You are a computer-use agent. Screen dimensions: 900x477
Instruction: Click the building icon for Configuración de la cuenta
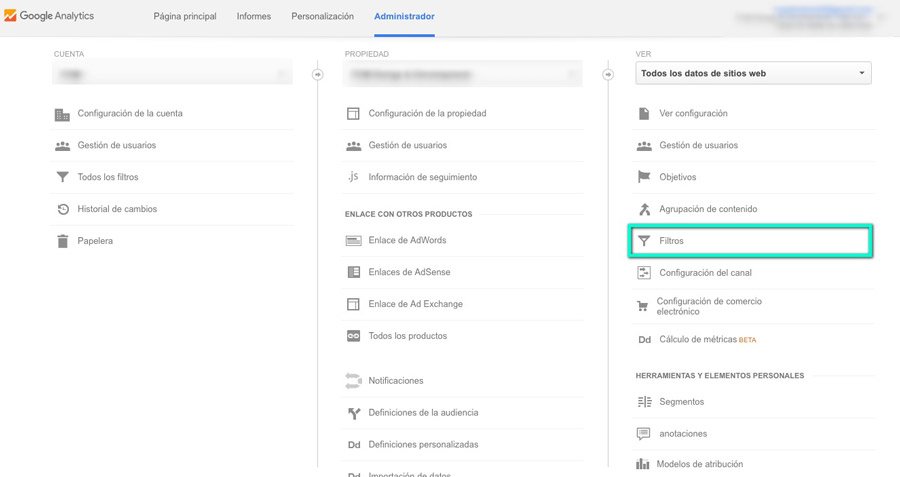[62, 114]
